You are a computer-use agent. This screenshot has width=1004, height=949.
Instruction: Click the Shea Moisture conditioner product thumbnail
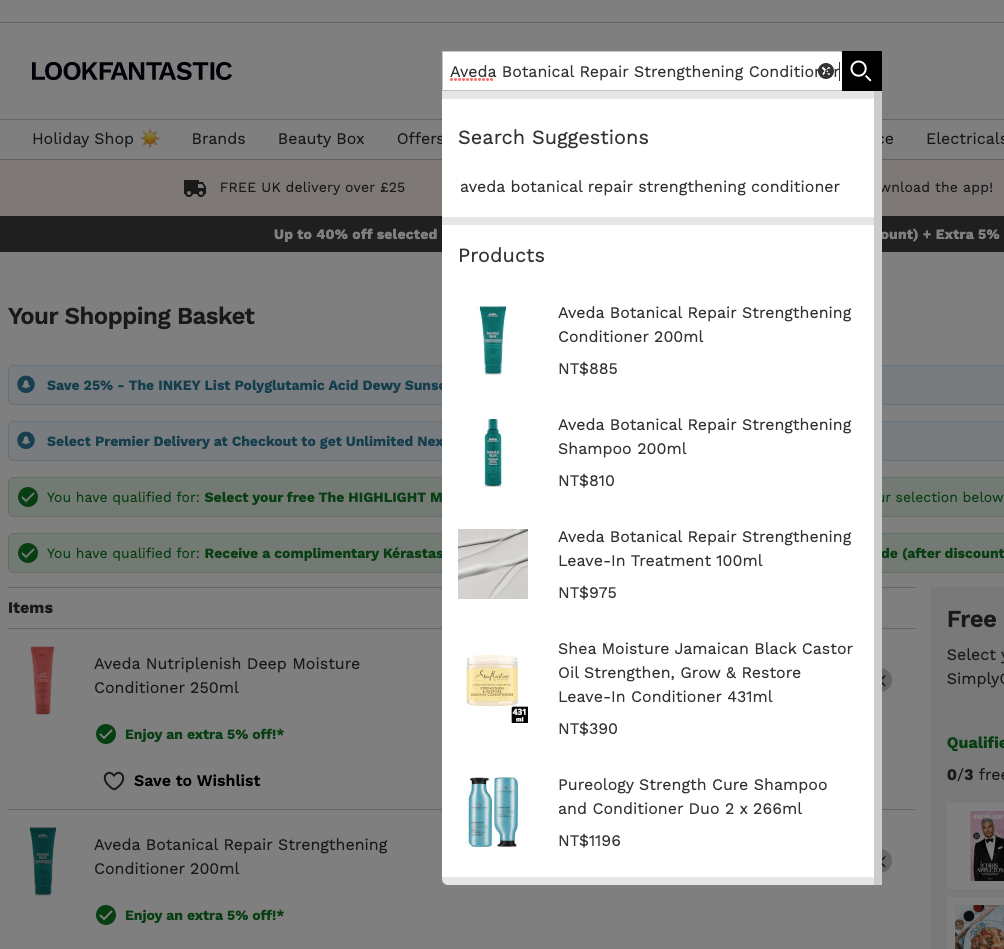point(492,677)
